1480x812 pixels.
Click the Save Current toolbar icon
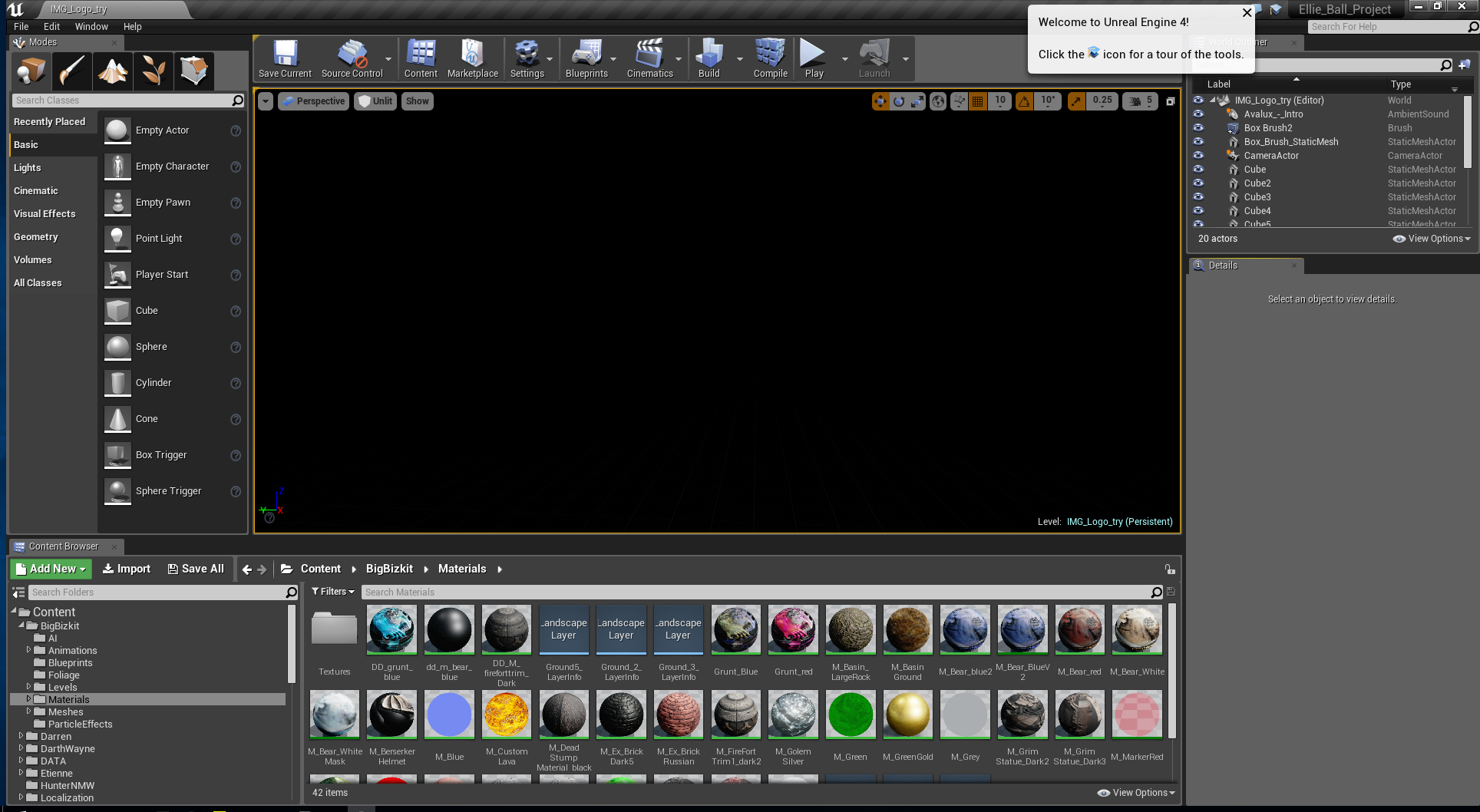(285, 58)
